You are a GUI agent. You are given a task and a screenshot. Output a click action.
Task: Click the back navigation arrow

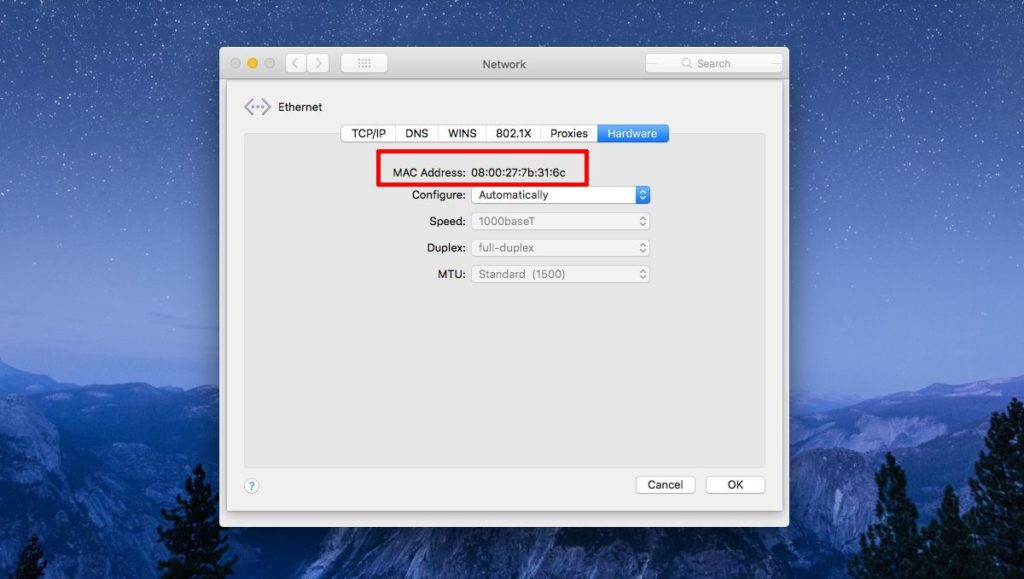tap(295, 62)
